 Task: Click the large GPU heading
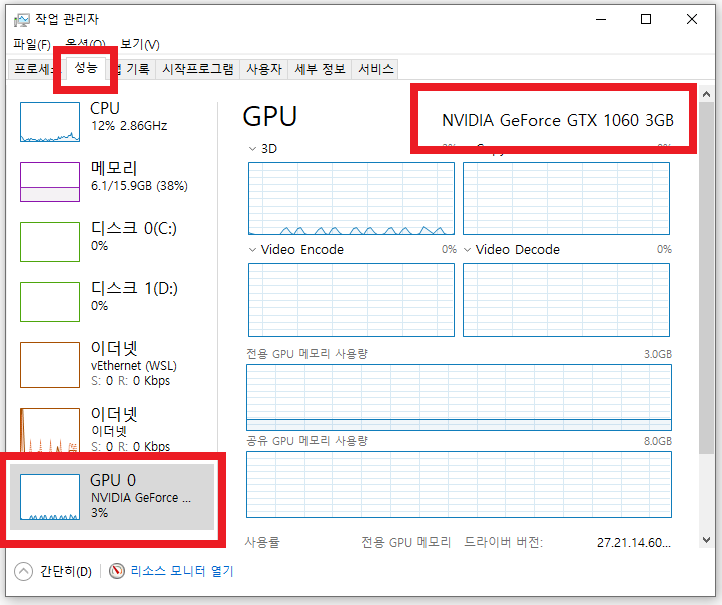270,116
